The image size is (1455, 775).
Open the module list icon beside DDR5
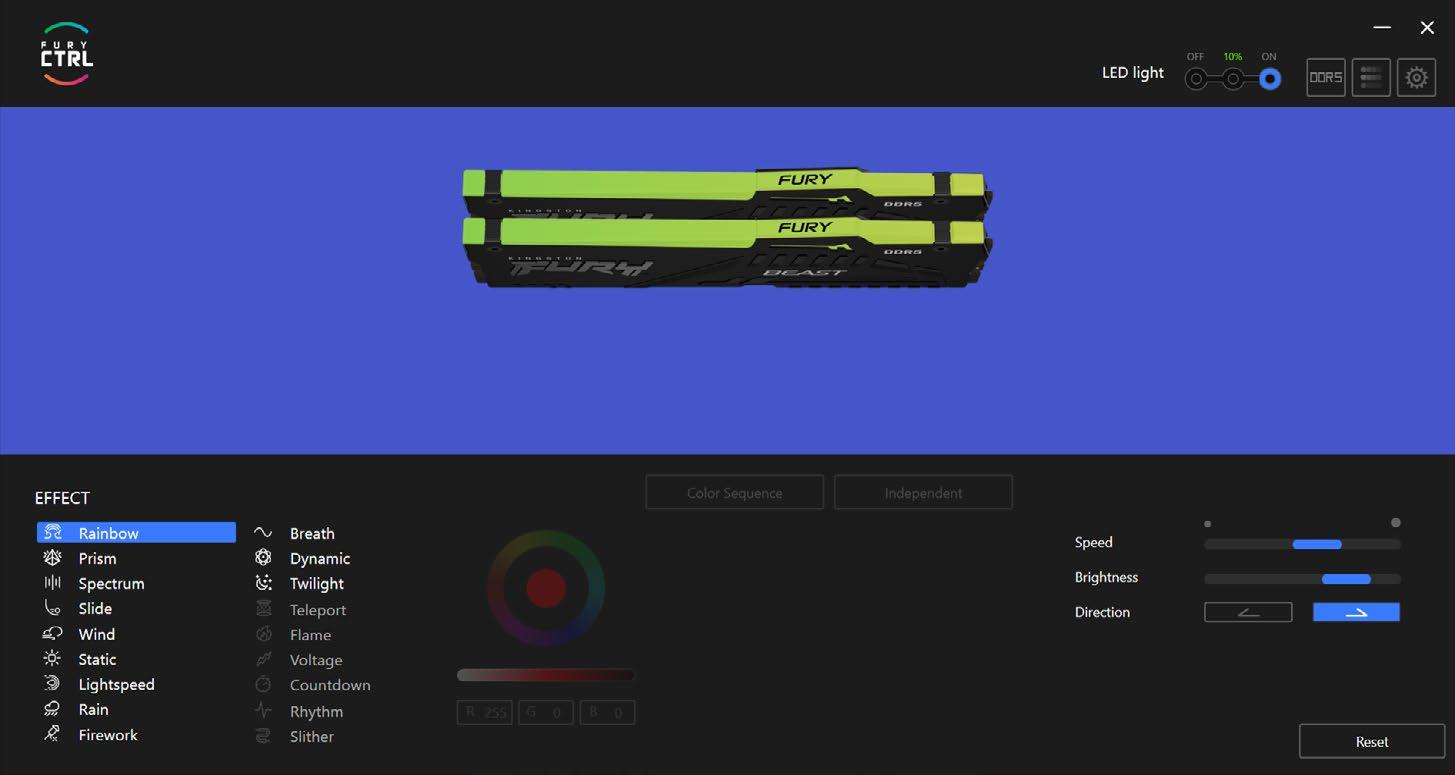[1371, 77]
